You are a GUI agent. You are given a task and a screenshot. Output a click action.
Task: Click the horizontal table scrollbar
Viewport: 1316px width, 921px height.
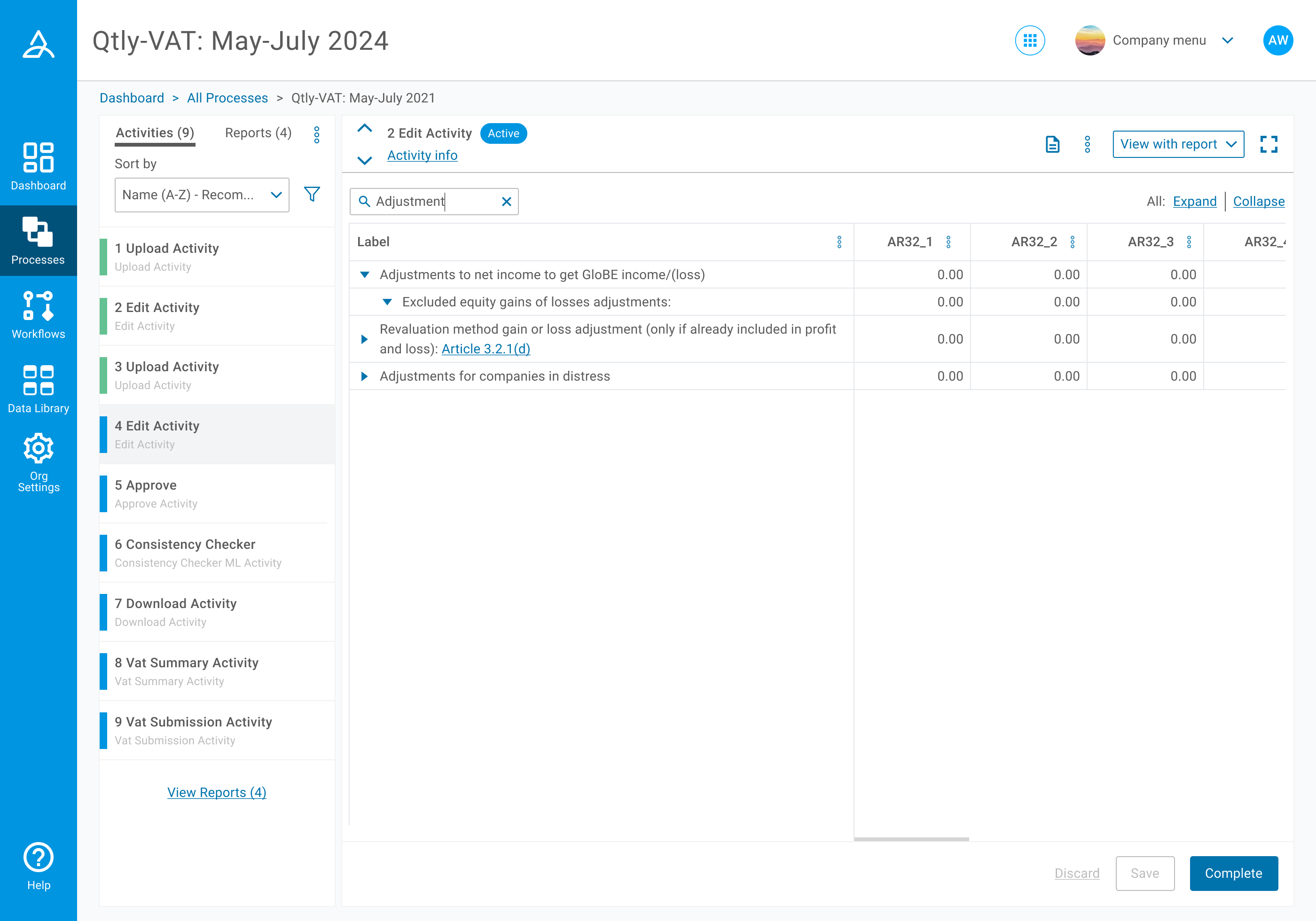coord(911,839)
